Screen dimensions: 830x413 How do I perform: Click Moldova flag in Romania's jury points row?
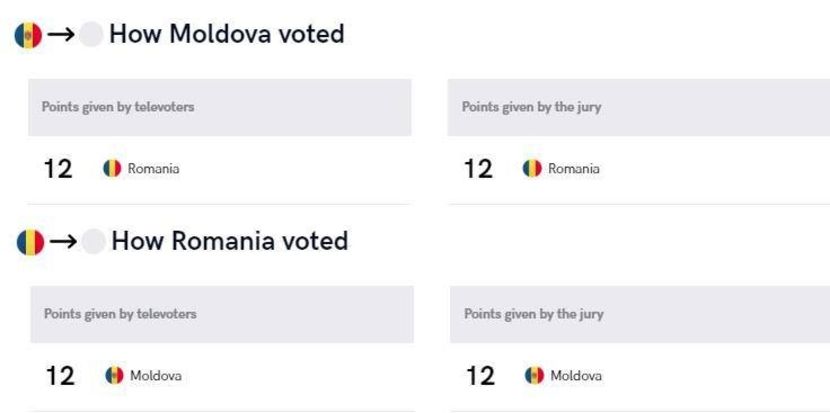[x=535, y=376]
